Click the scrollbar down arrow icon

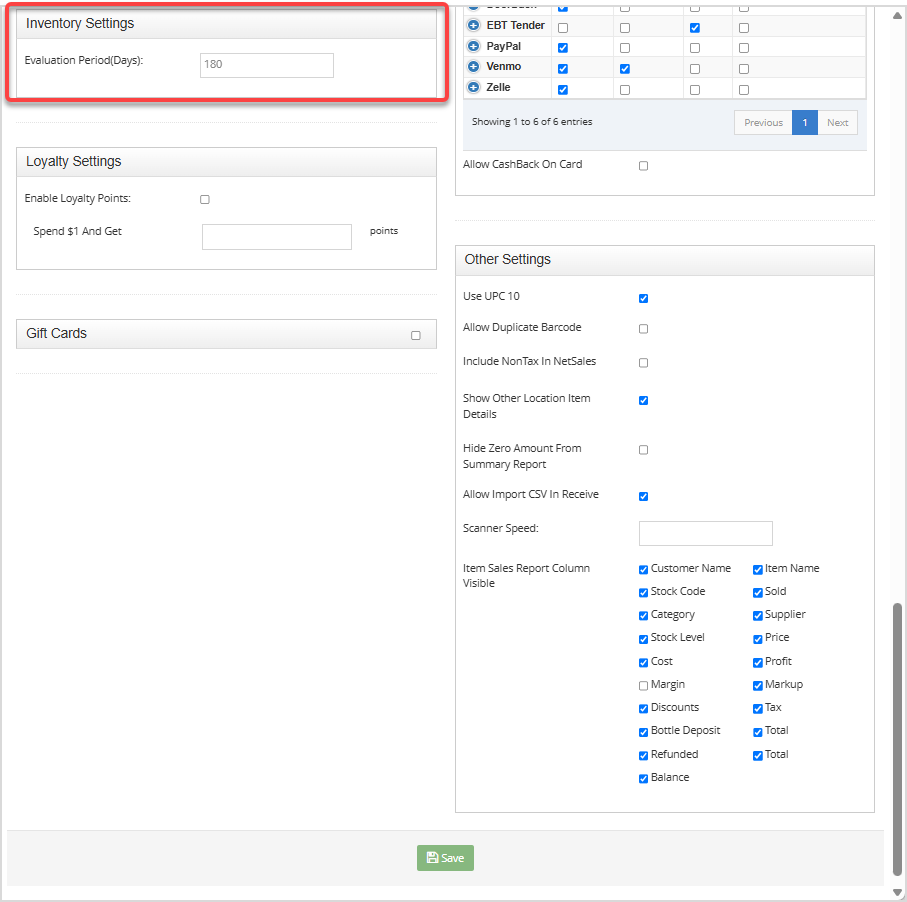897,890
